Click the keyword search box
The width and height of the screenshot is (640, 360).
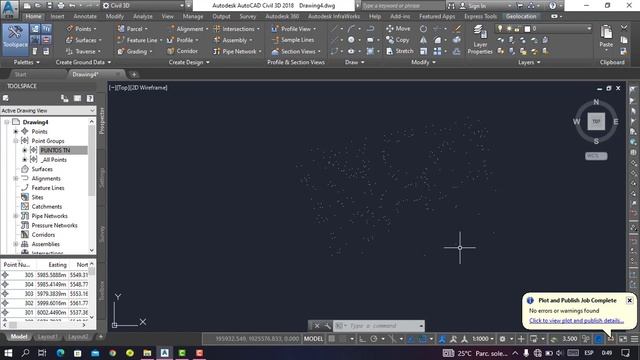(402, 6)
